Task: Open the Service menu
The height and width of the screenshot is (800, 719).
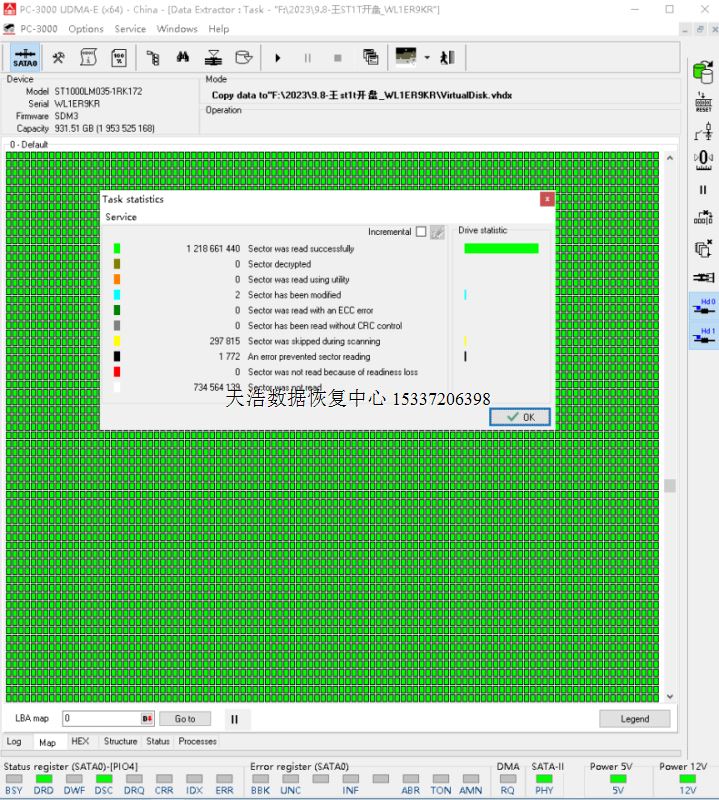Action: [130, 29]
